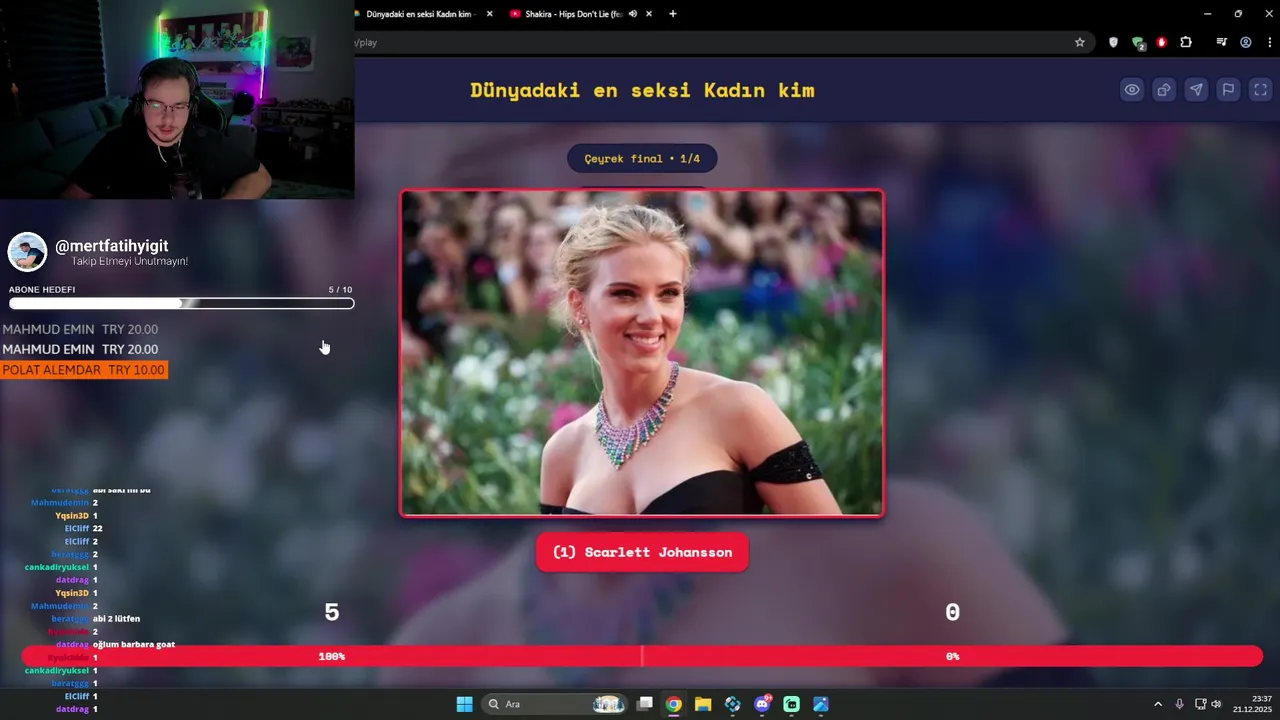This screenshot has width=1280, height=720.
Task: Click the Abone Hedefi 5/10 progress bar
Action: (181, 303)
